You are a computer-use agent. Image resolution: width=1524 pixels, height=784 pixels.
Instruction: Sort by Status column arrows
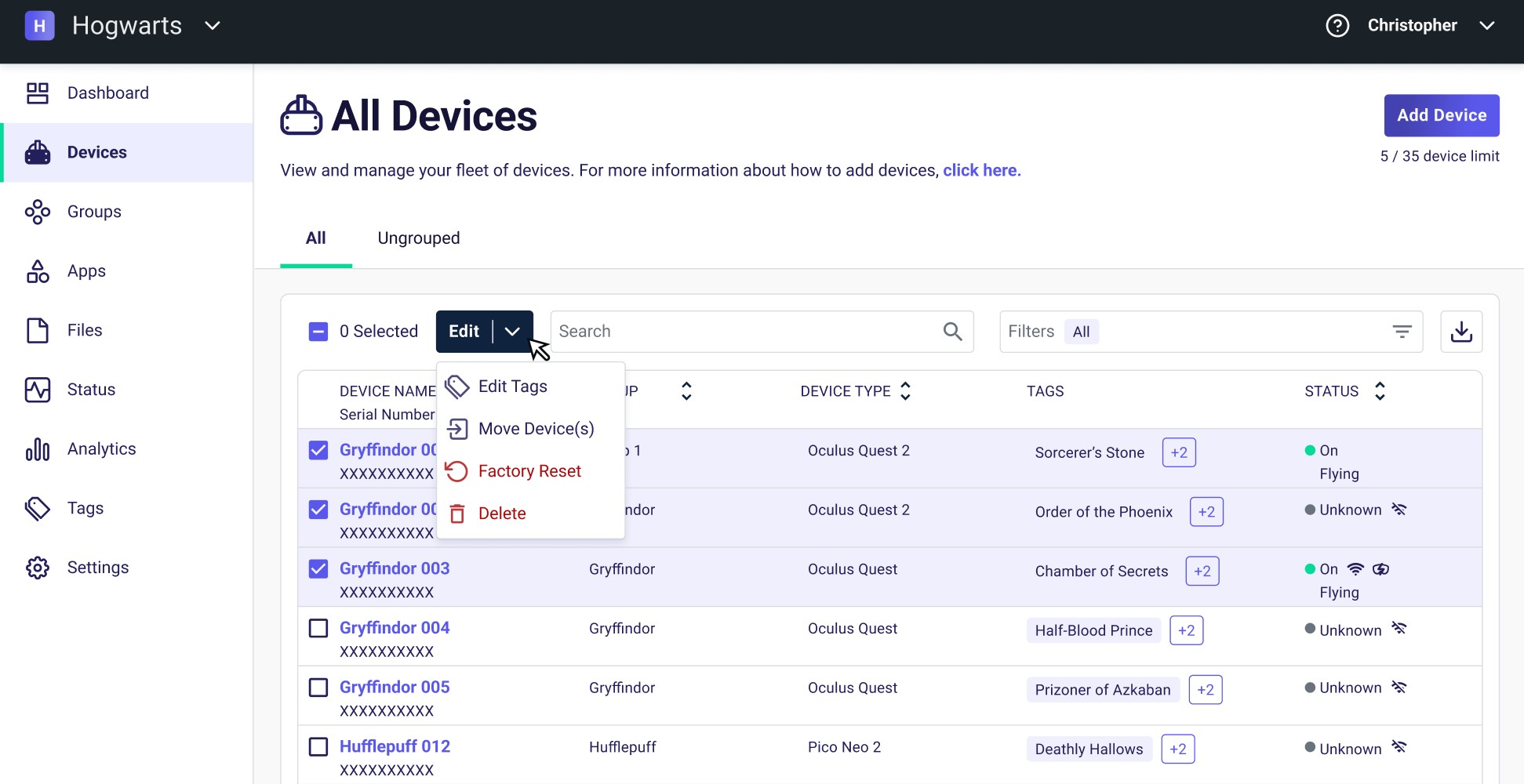pos(1380,391)
